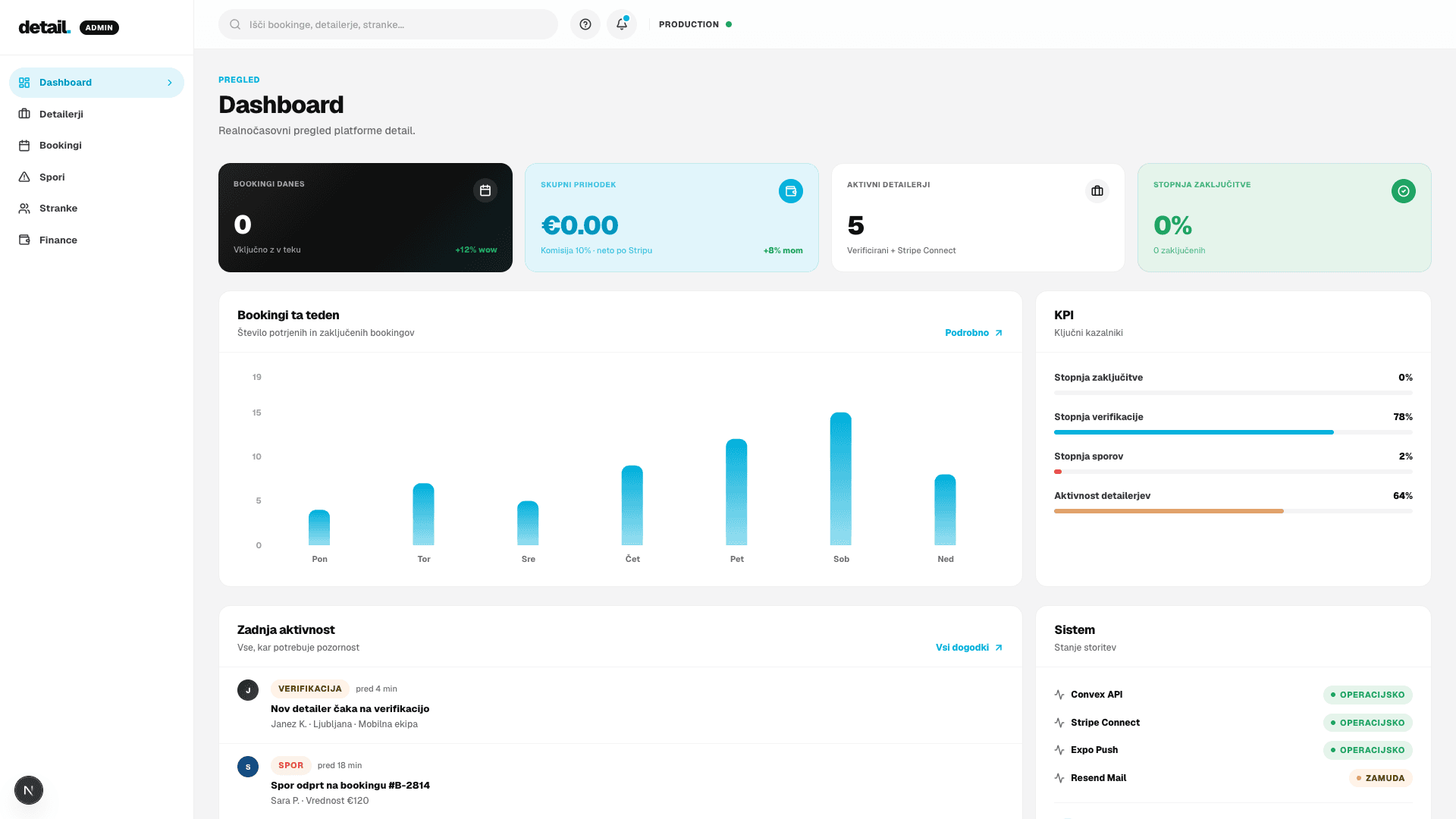1456x819 pixels.
Task: Click the calendar icon on Bookingi danes card
Action: [485, 190]
